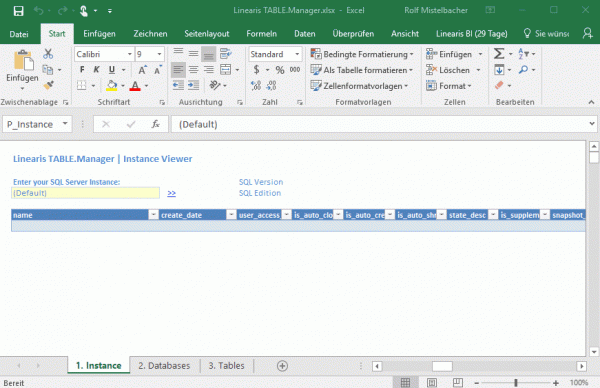Collapse the ribbon with the up chevron
Image resolution: width=600 pixels, height=388 pixels.
591,102
